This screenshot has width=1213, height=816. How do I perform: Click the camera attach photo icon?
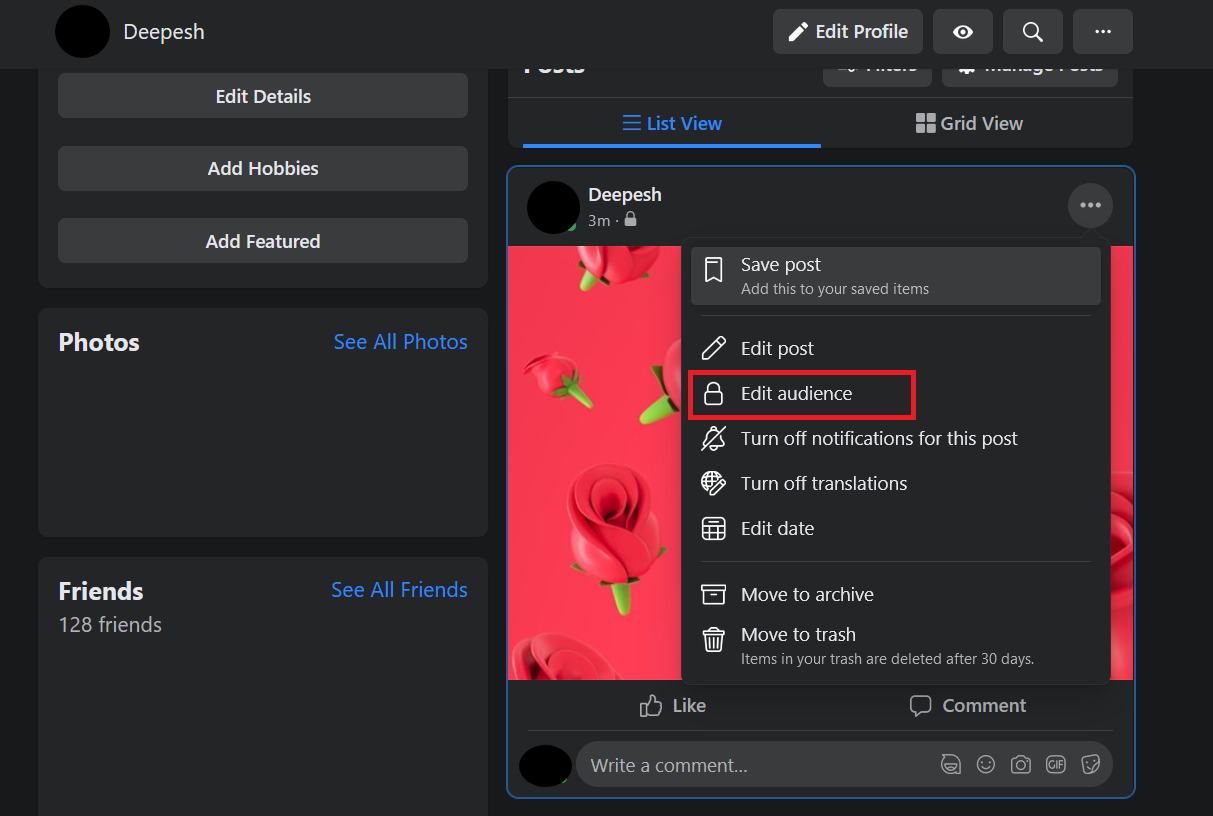(1021, 765)
